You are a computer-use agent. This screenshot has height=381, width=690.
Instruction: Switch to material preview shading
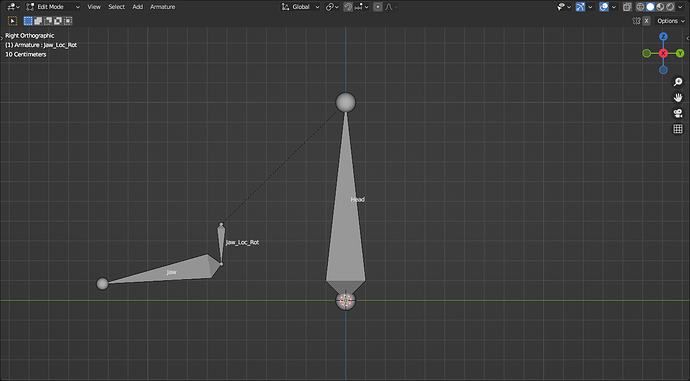click(x=660, y=7)
